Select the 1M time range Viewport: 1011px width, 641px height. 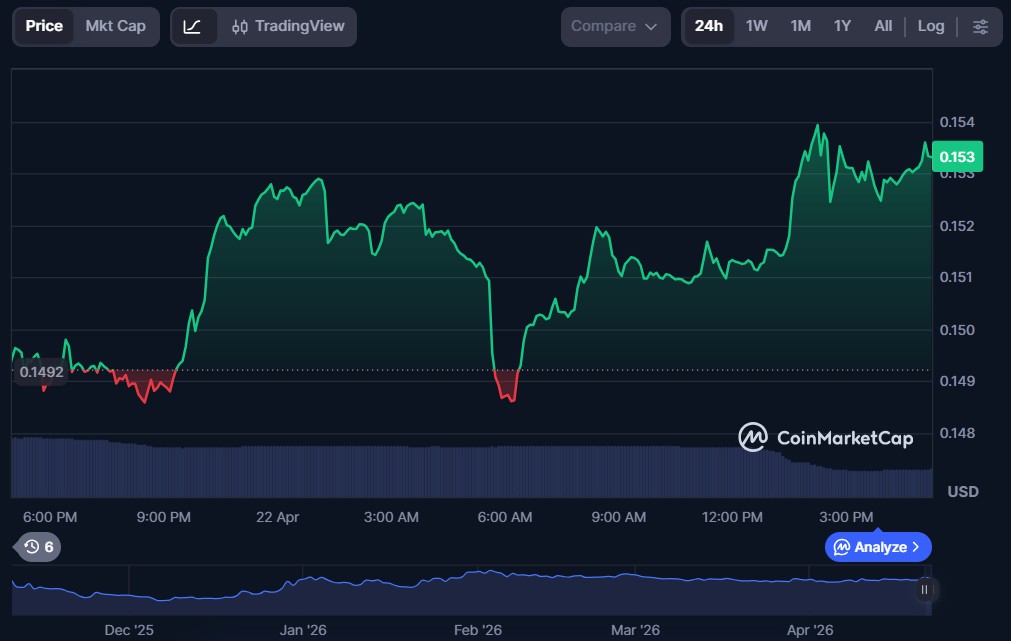(x=800, y=27)
